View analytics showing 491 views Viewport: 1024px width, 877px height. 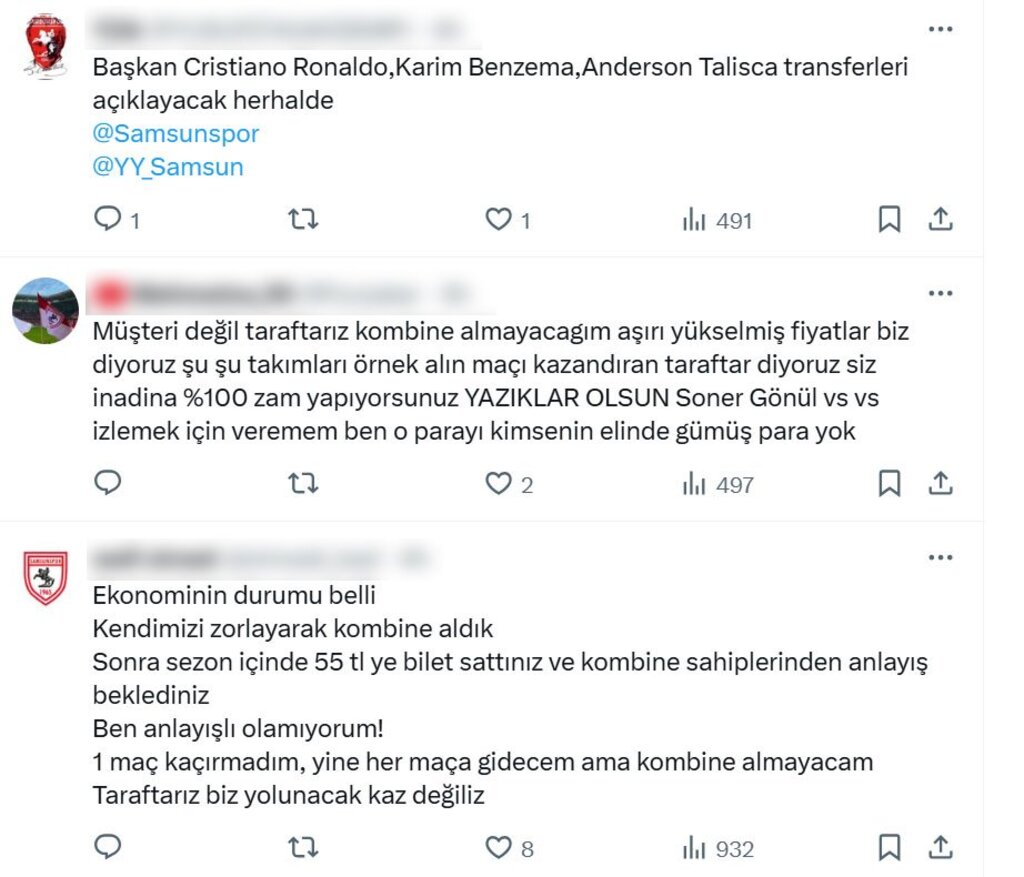(x=717, y=220)
